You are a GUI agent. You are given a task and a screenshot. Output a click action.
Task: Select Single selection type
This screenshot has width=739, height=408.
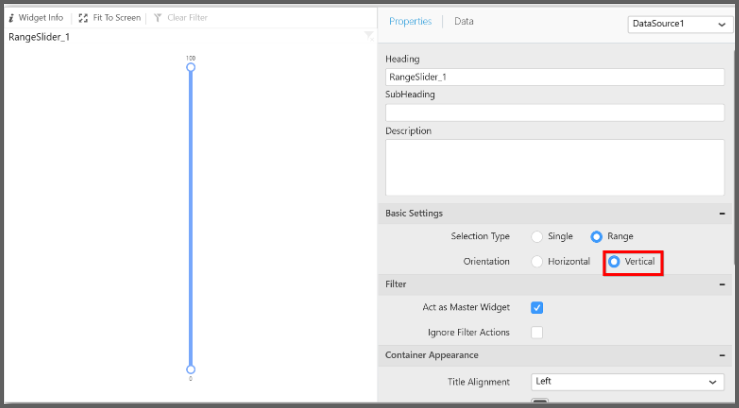pyautogui.click(x=537, y=237)
